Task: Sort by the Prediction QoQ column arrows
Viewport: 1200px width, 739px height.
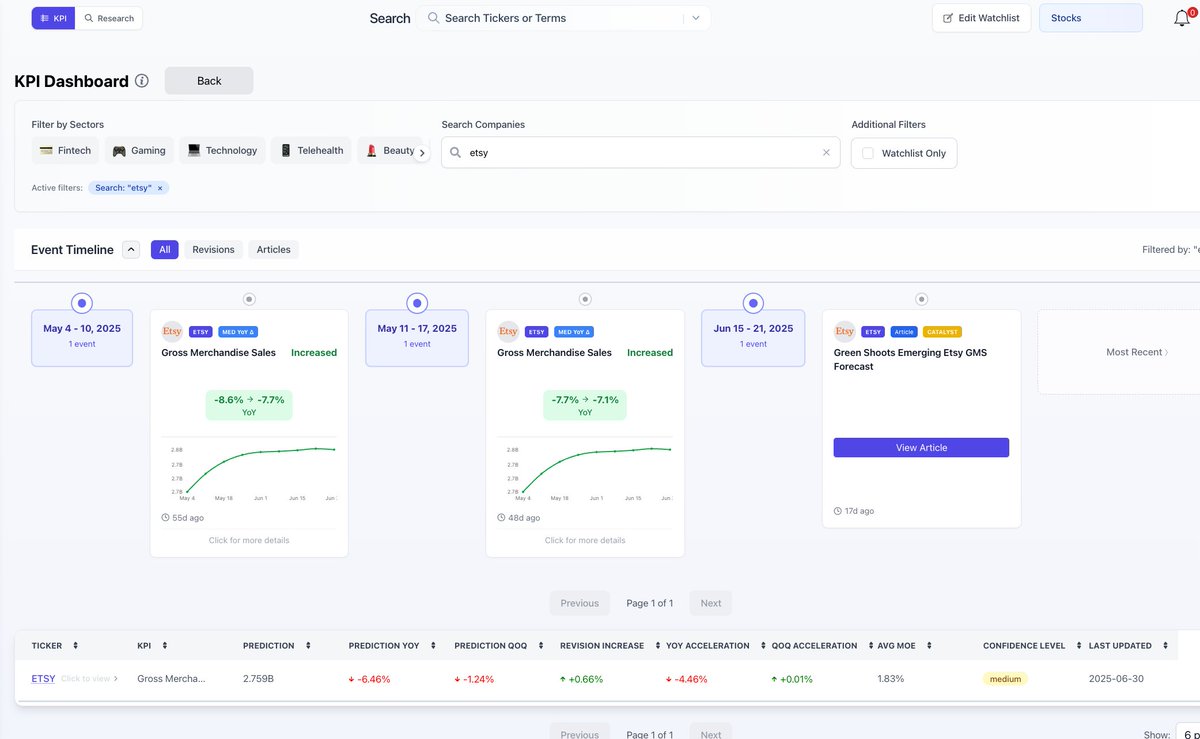Action: [x=540, y=646]
